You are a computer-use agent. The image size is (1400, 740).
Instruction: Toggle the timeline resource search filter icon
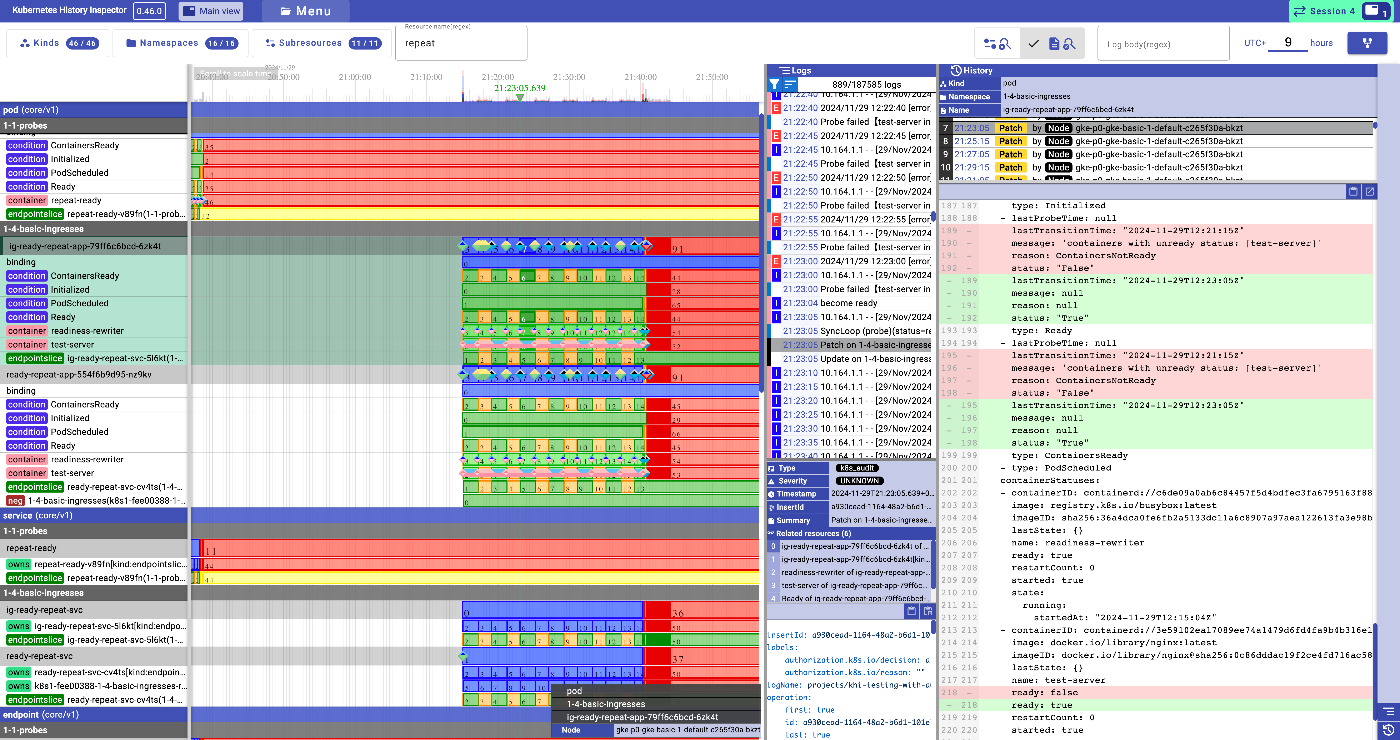tap(997, 44)
